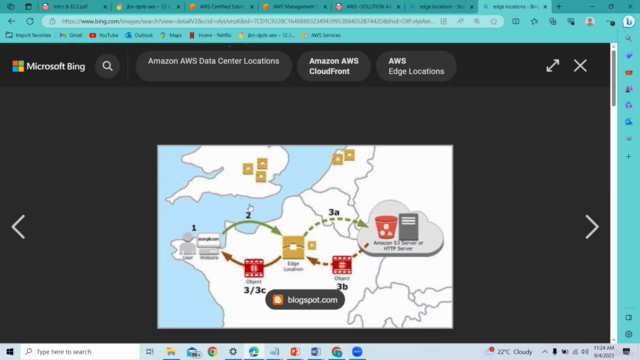Go to Microsoft Bing home logo
The height and width of the screenshot is (360, 640).
coord(49,66)
